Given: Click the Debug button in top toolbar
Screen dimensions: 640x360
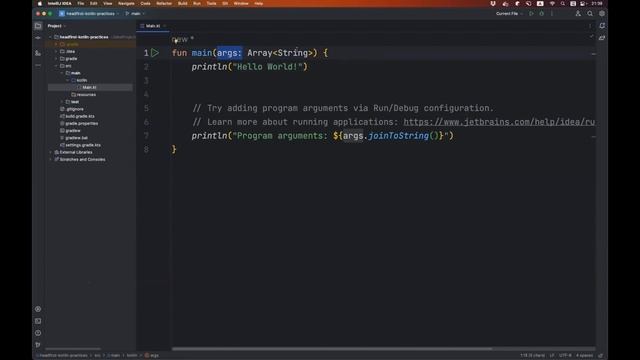Looking at the screenshot, I should click(542, 13).
